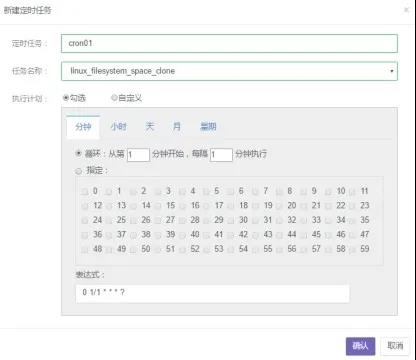Switch to the 小时 tab
Viewport: 416px width, 360px height.
pyautogui.click(x=119, y=127)
